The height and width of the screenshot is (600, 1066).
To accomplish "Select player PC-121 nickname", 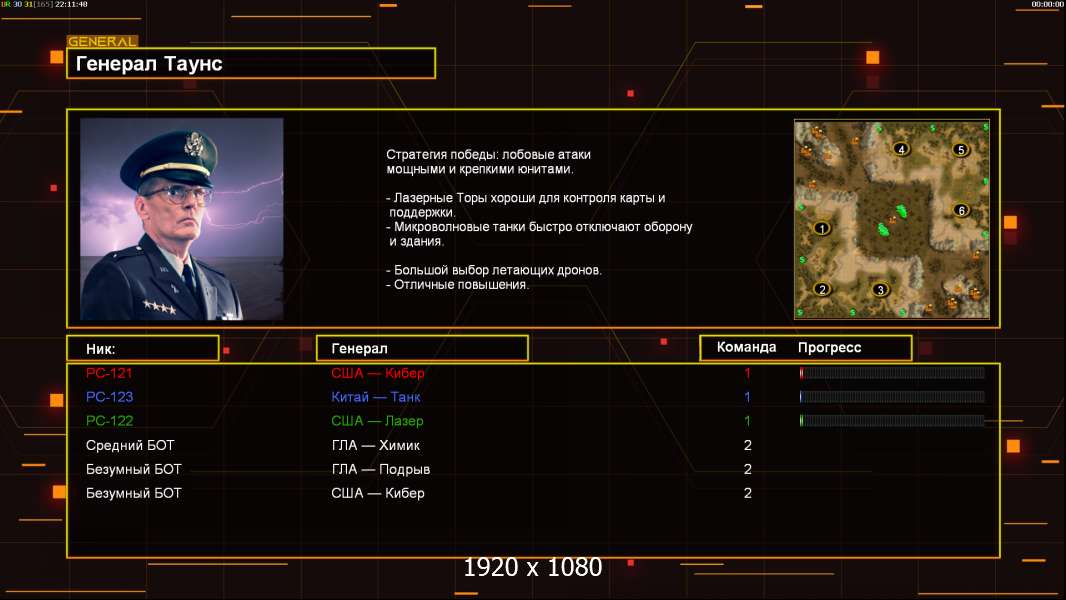I will (x=109, y=373).
